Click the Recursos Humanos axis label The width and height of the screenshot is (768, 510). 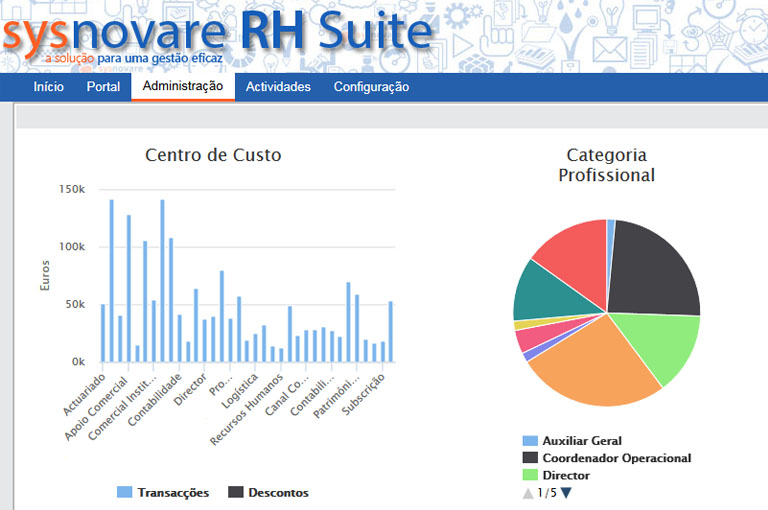pyautogui.click(x=246, y=410)
